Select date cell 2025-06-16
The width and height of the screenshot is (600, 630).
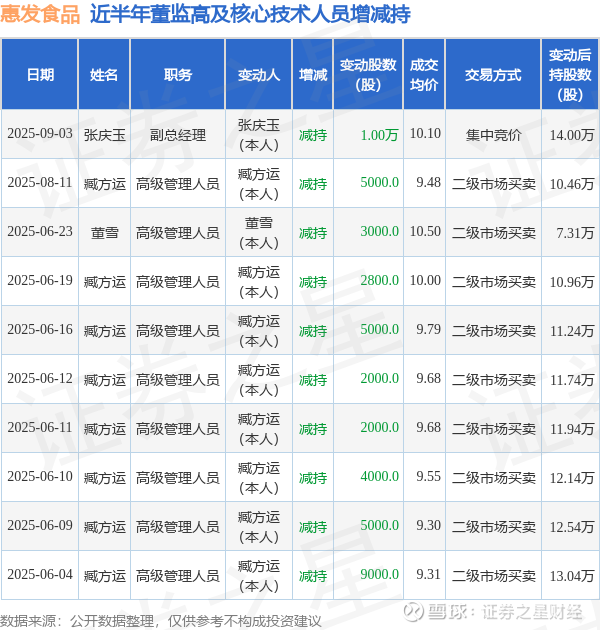click(40, 330)
